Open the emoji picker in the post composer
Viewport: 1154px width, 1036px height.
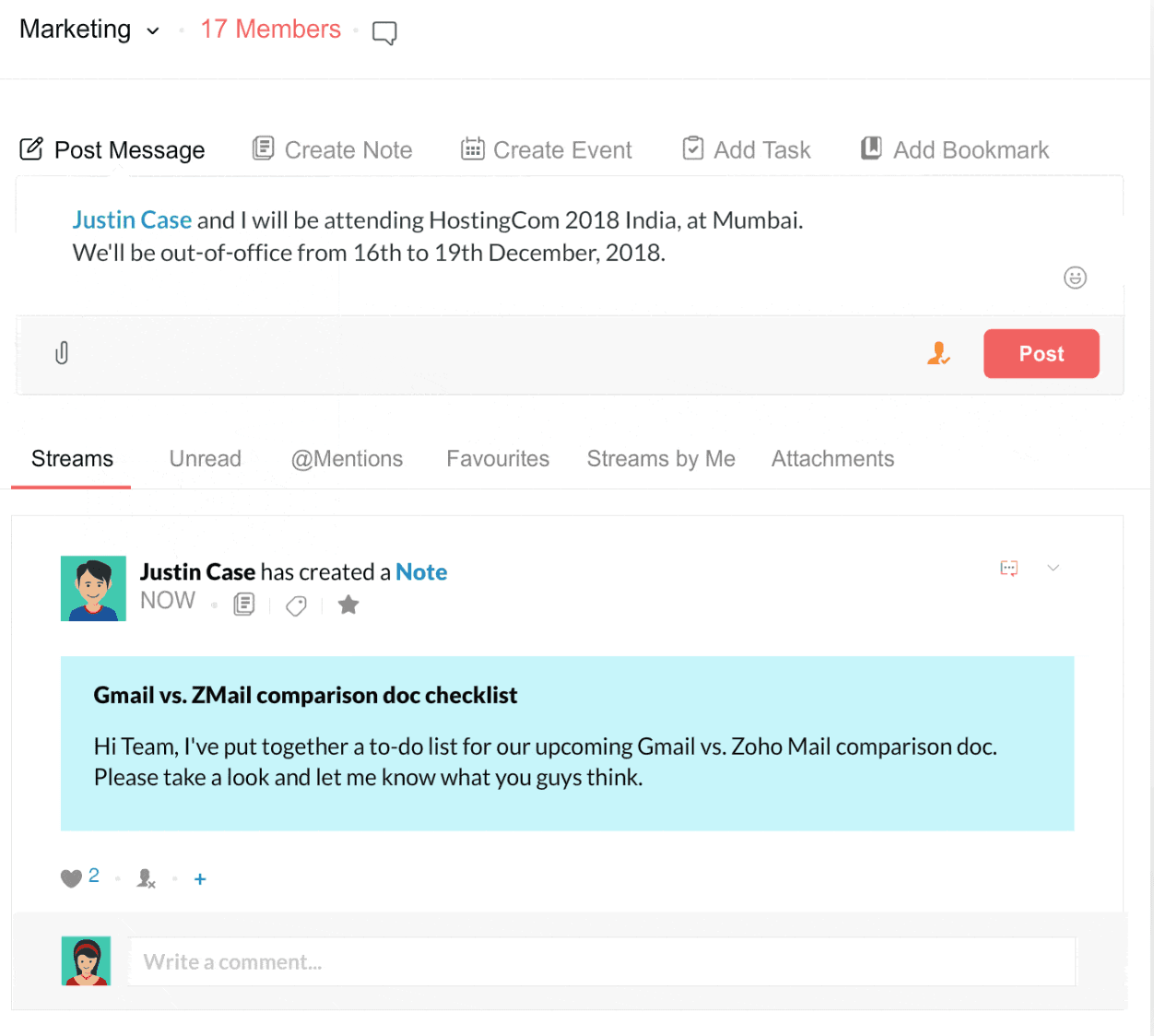tap(1075, 277)
